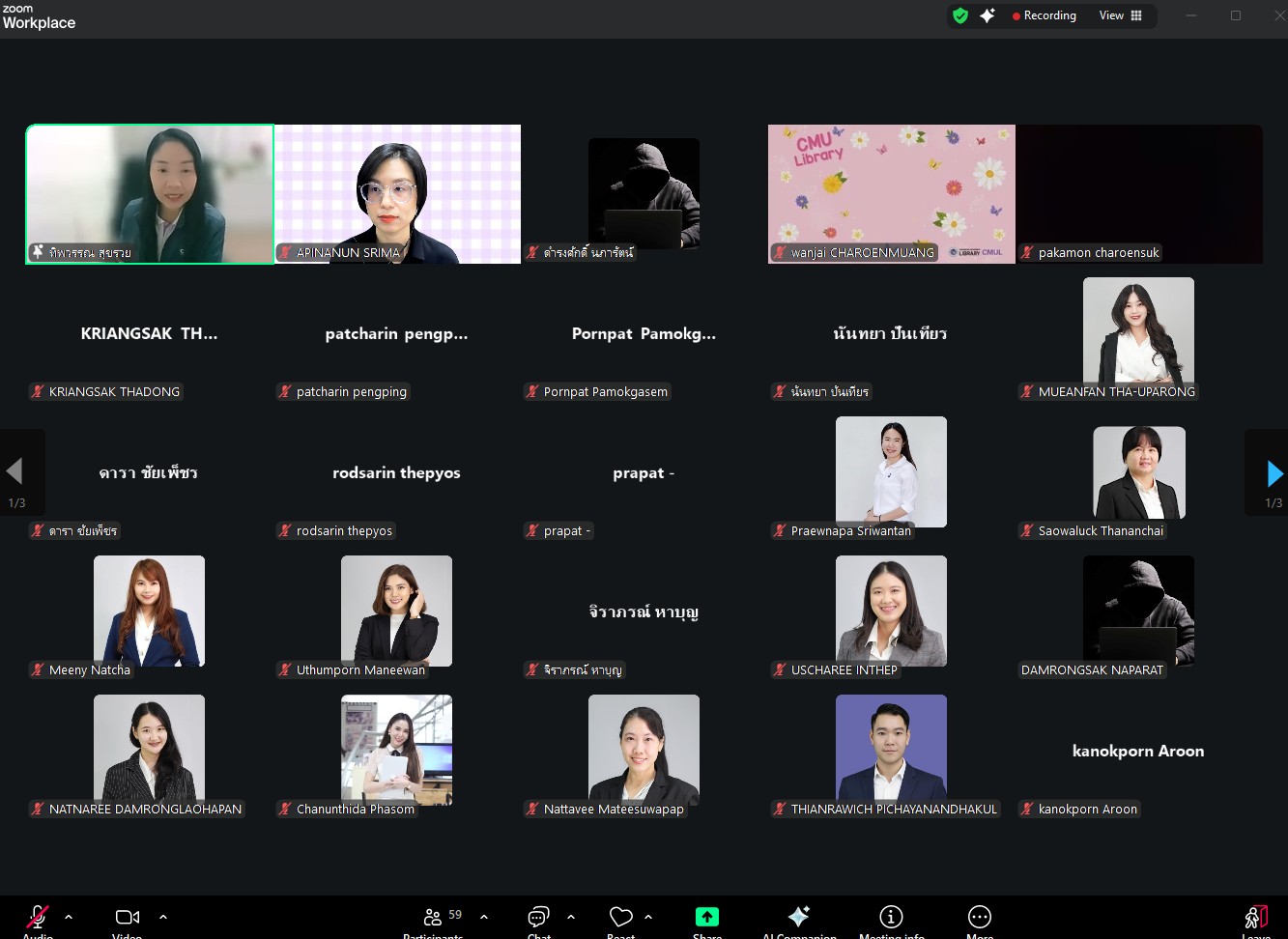Screen dimensions: 1288x939
Task: Click the green encryption shield icon
Action: pyautogui.click(x=960, y=15)
